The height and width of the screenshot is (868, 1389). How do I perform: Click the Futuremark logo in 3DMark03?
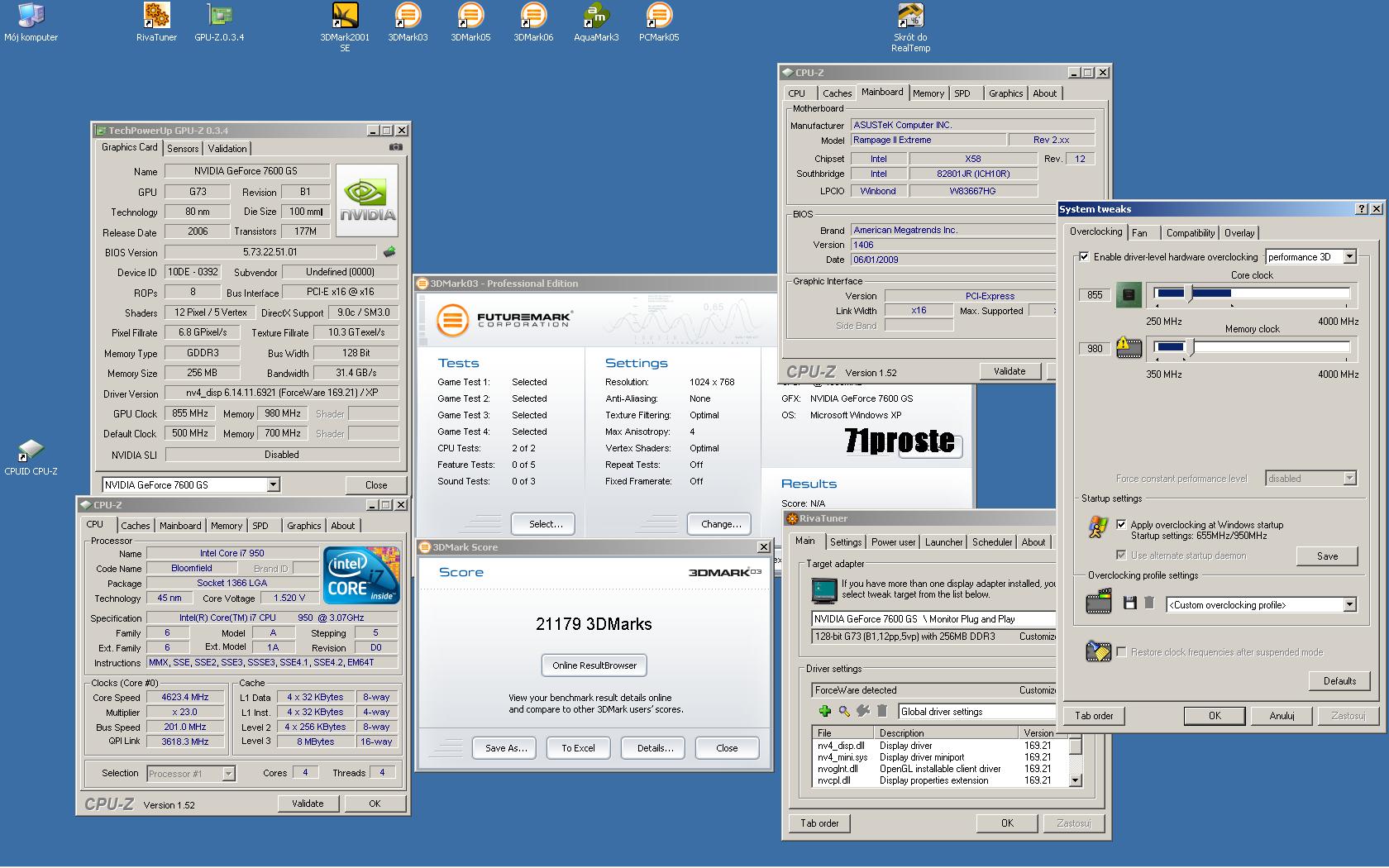click(504, 319)
